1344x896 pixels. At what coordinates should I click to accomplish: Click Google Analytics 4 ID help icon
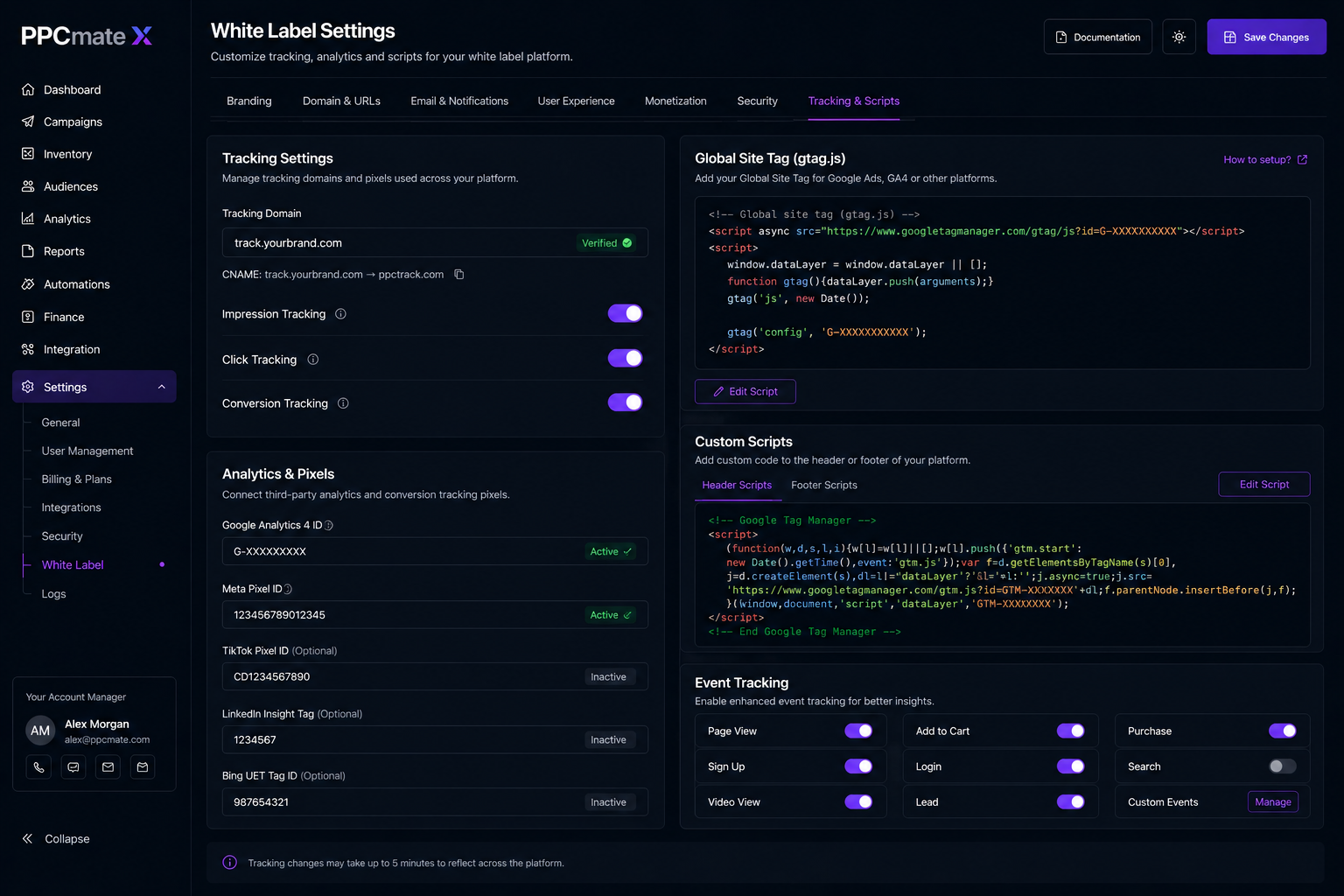[329, 526]
